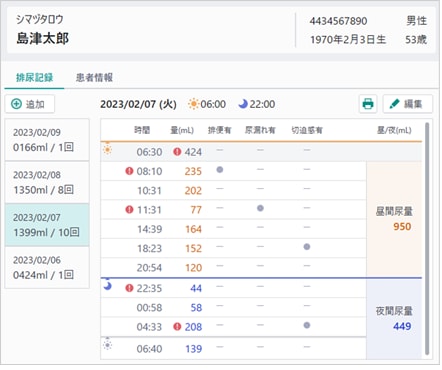Click the 10:31 time cell
Image resolution: width=442 pixels, height=370 pixels.
point(149,191)
